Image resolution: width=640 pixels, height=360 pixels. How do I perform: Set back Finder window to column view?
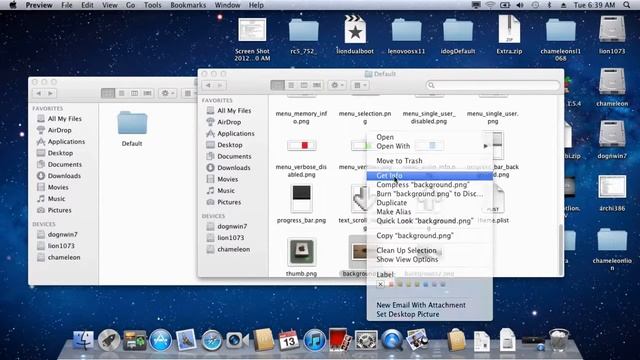click(134, 93)
